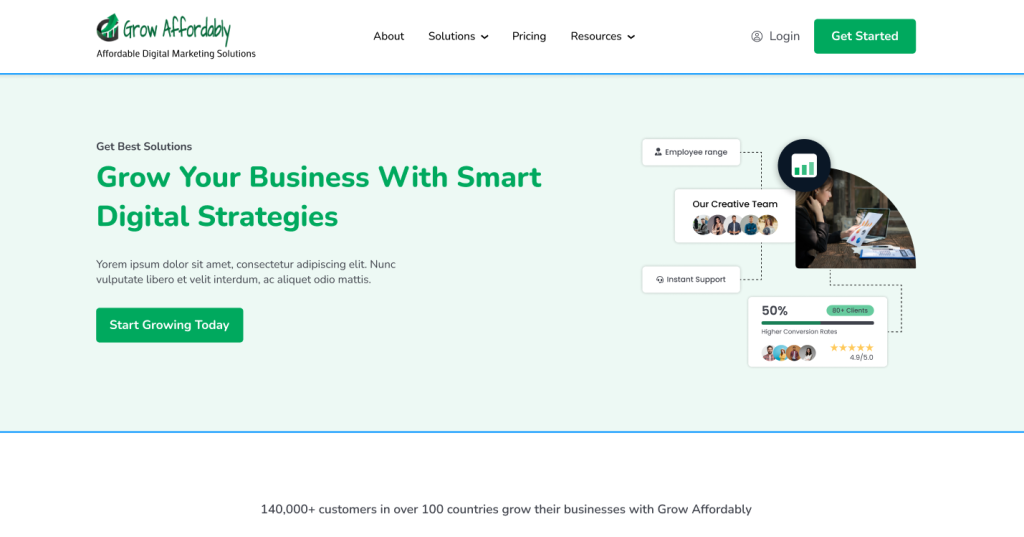Click the Login link
1024x537 pixels.
(x=784, y=37)
